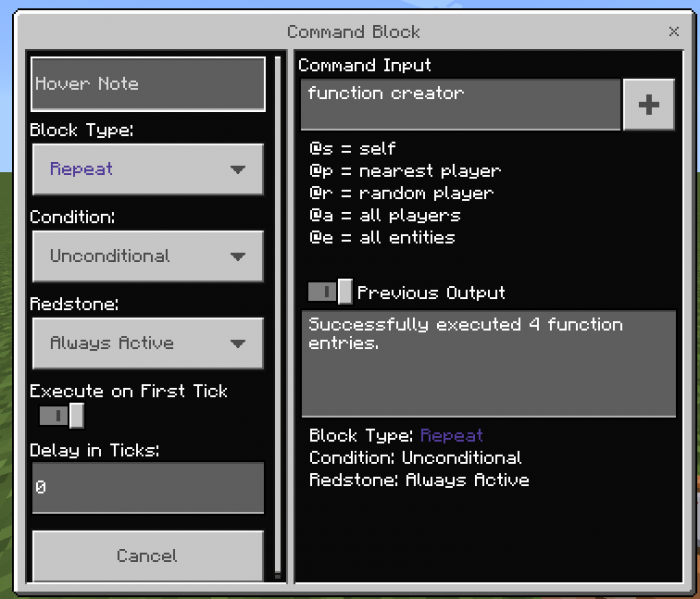Focus the Command Input text box
700x599 pixels.
click(460, 105)
